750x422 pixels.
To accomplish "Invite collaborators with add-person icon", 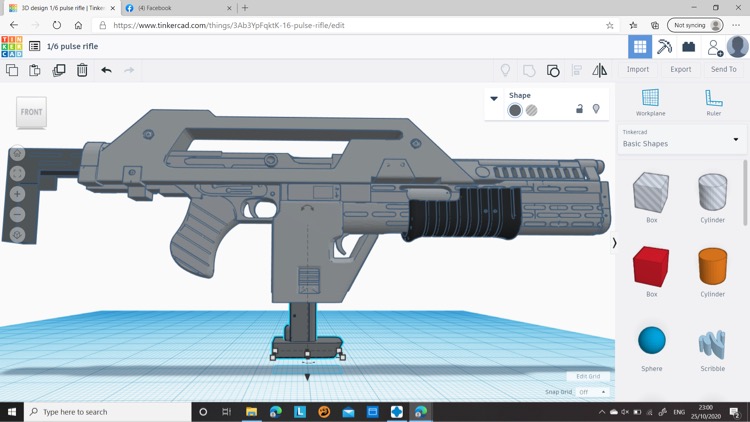I will click(715, 47).
